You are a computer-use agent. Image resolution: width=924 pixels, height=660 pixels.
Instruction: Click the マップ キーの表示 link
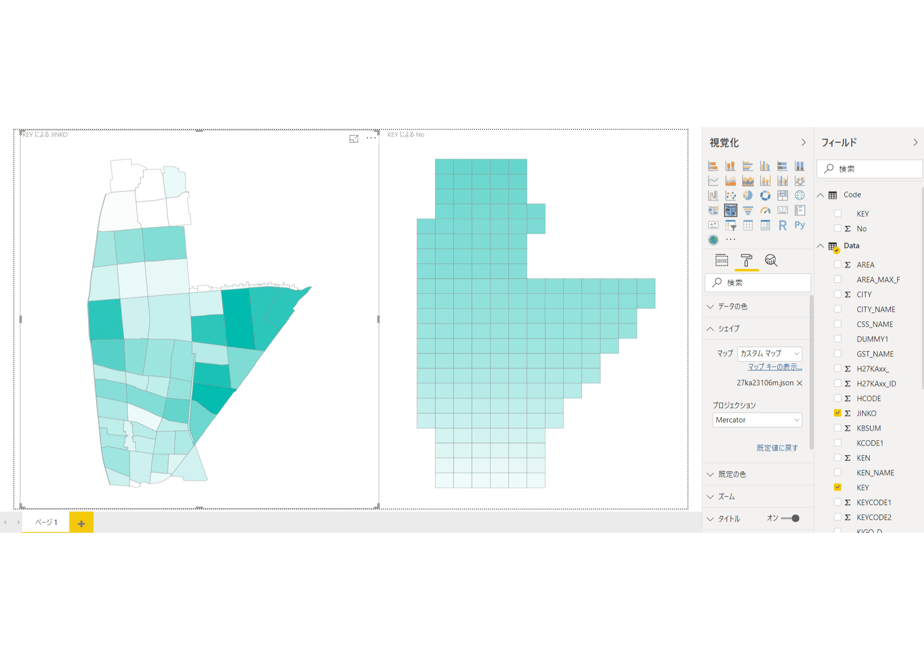click(x=775, y=367)
